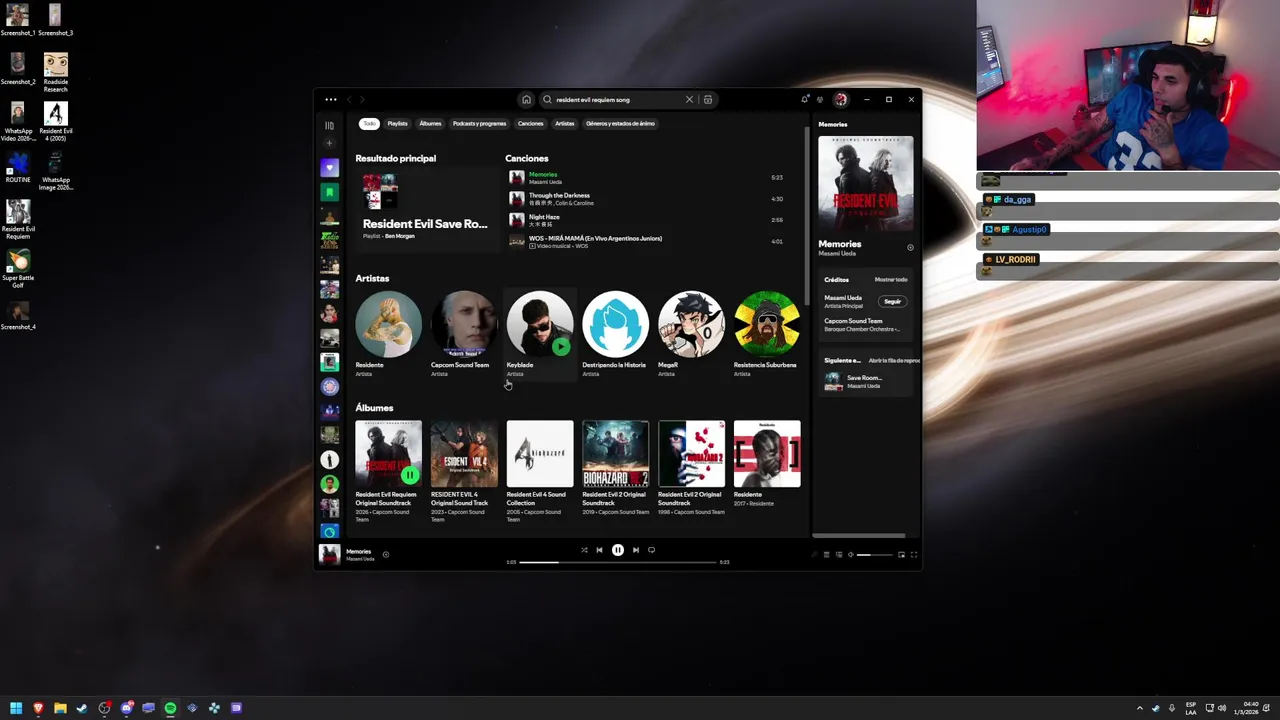The height and width of the screenshot is (720, 1280).
Task: Select the Todo filter chip
Action: coord(369,124)
